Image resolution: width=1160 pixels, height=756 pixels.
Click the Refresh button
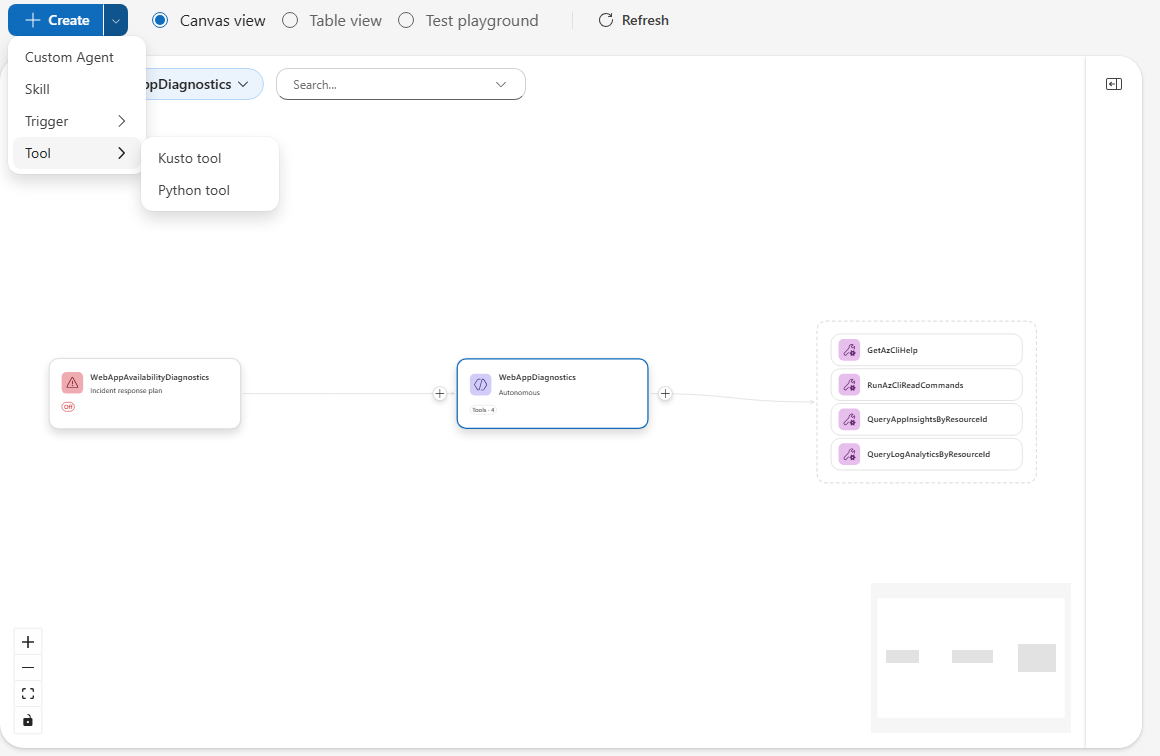tap(633, 21)
